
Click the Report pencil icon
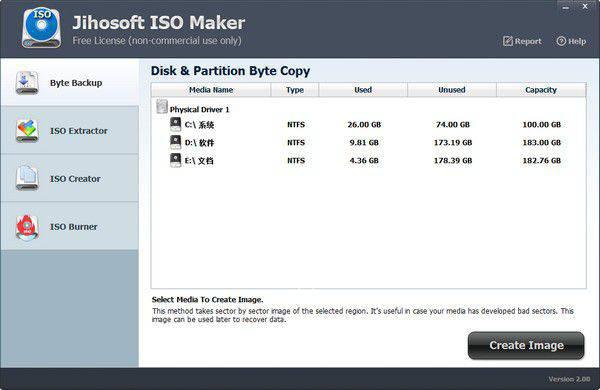click(508, 41)
